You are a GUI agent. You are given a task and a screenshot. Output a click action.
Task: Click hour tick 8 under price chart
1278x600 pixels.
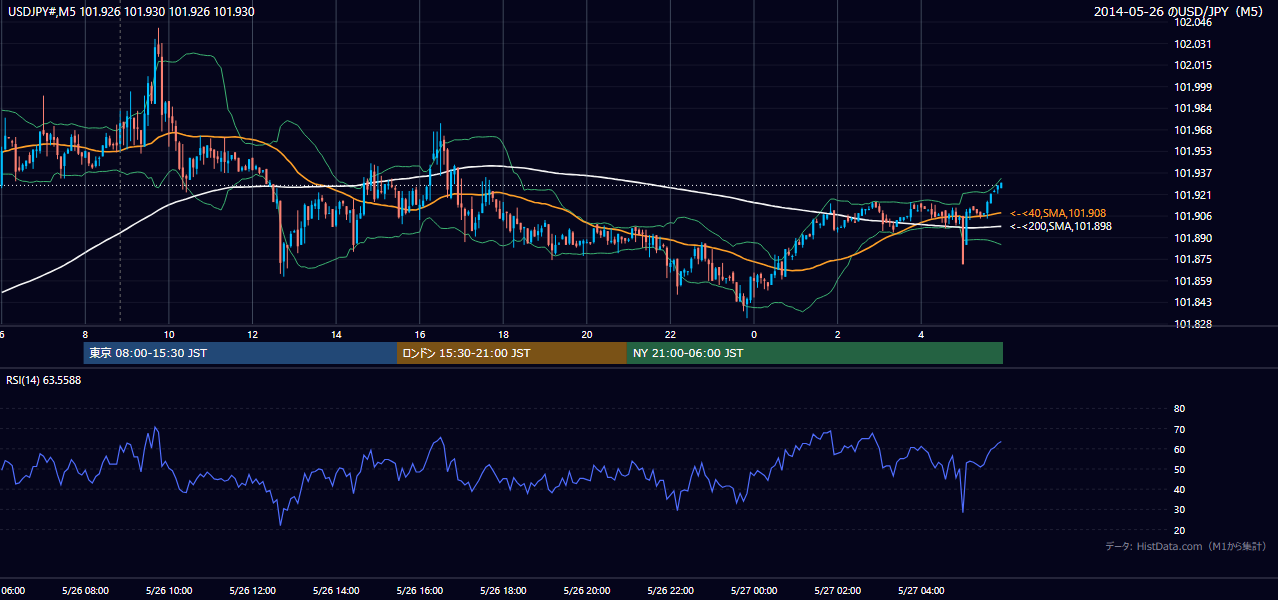(x=85, y=335)
